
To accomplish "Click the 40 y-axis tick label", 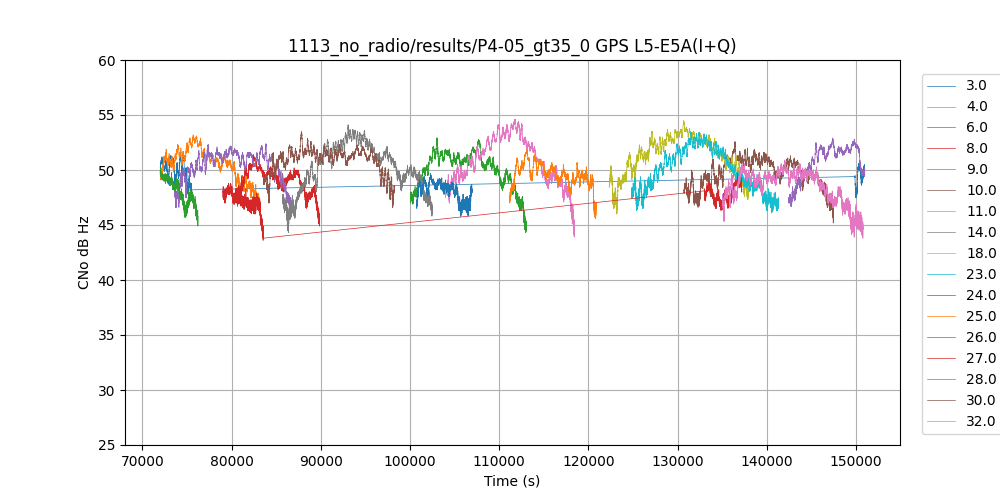I will (107, 280).
